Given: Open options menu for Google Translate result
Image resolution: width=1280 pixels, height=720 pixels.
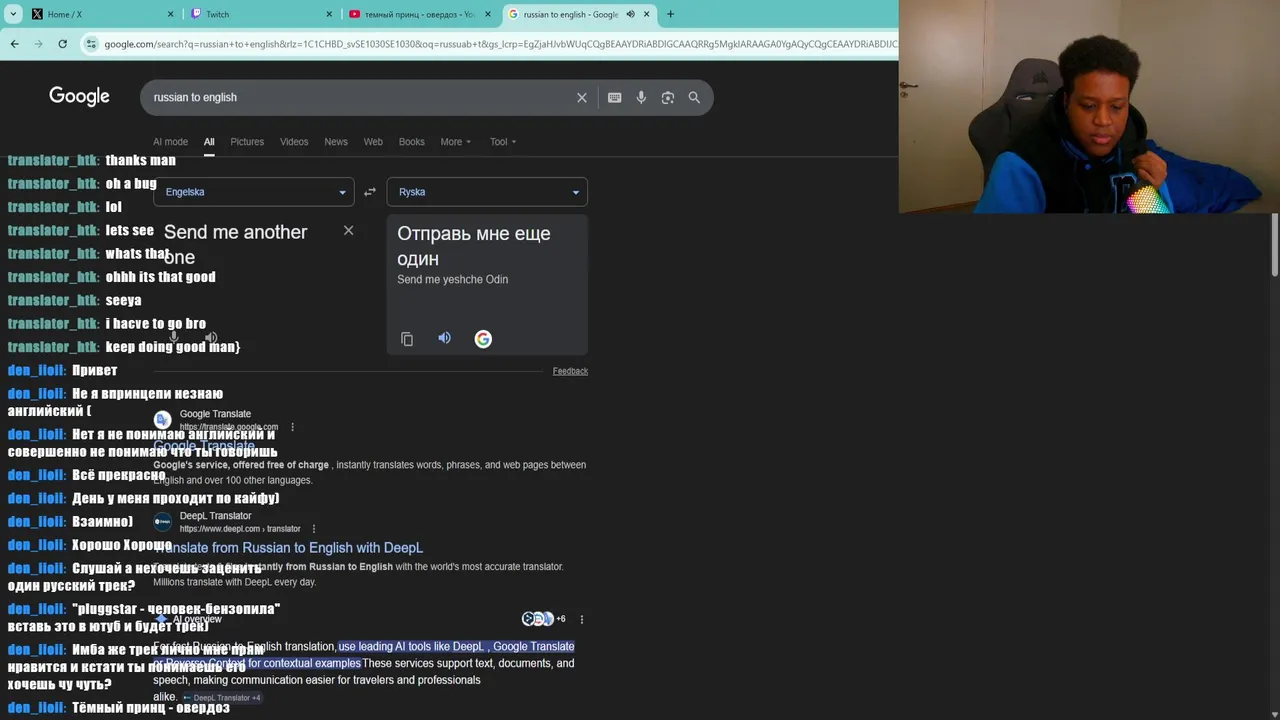Looking at the screenshot, I should click(x=292, y=427).
